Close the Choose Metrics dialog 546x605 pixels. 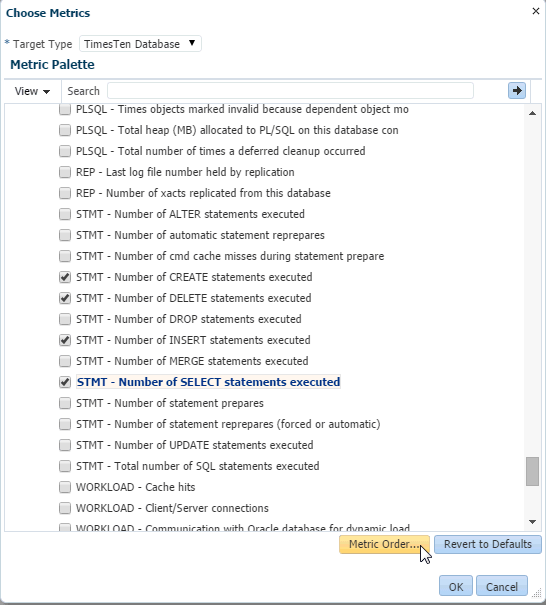[536, 11]
